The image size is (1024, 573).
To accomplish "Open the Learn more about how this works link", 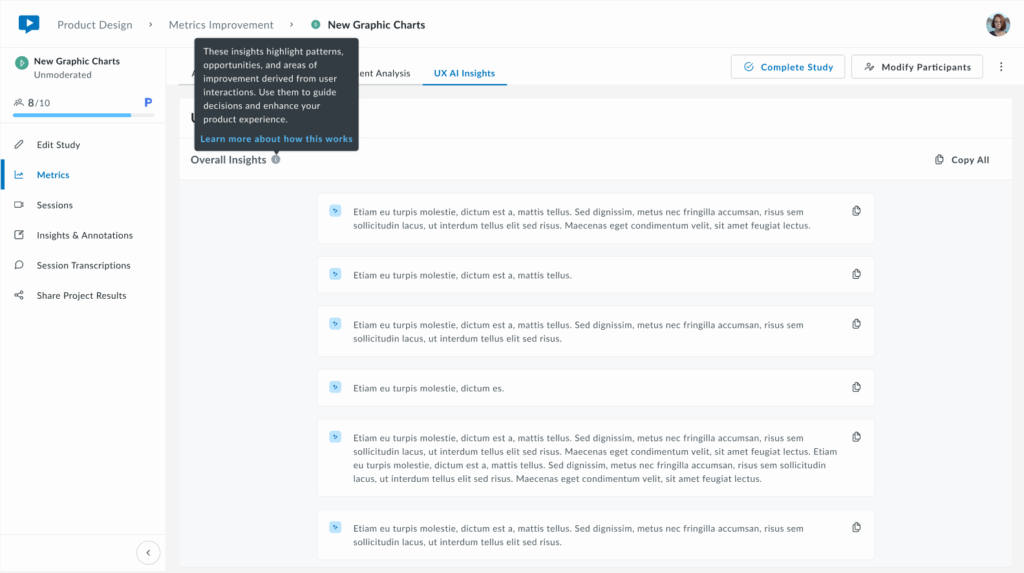I will point(276,139).
